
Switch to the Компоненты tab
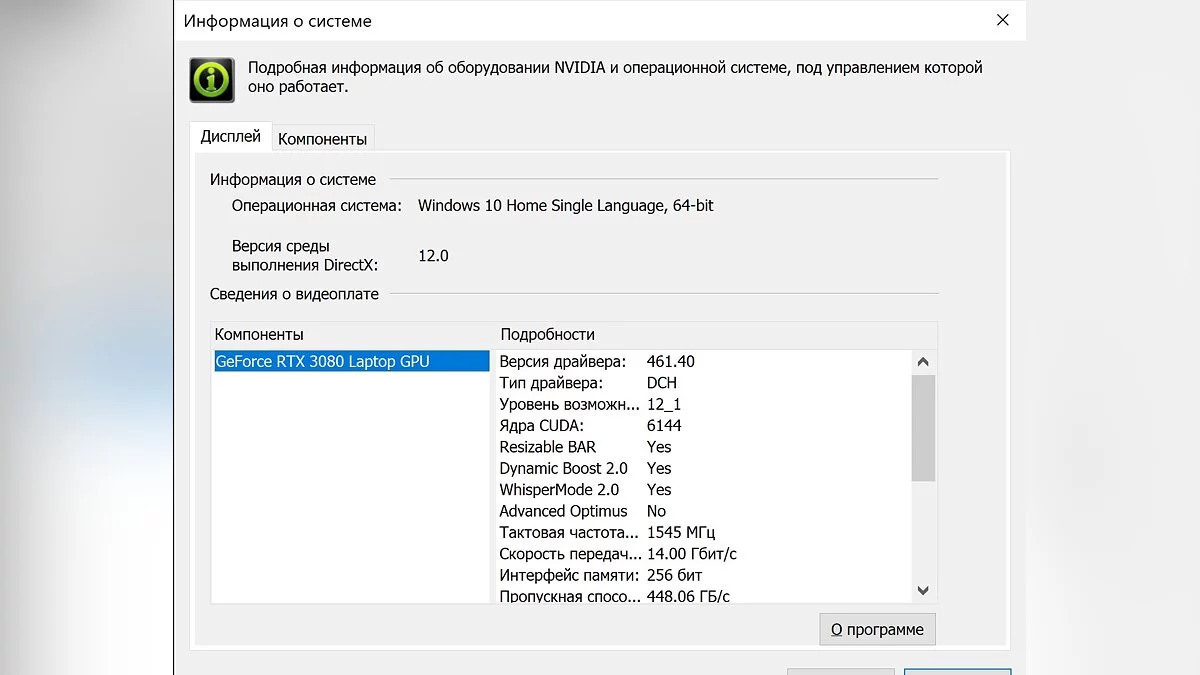tap(322, 139)
